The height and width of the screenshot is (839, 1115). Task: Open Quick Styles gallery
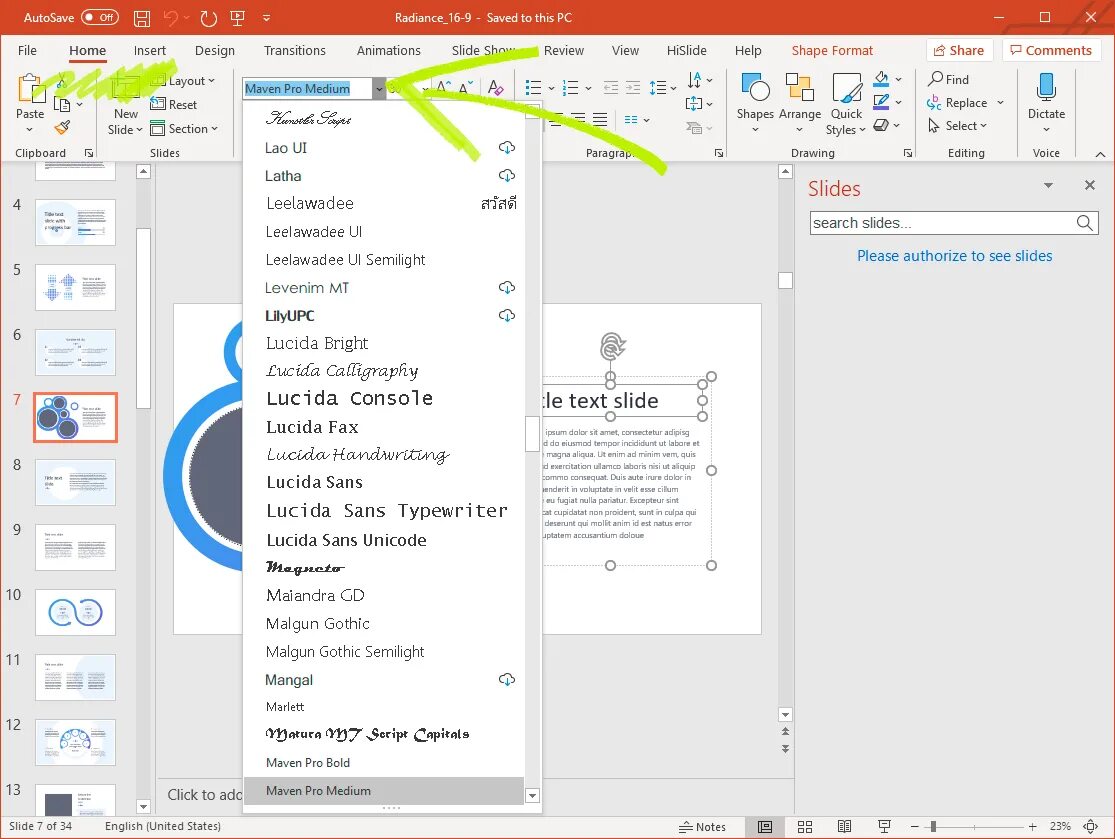[x=846, y=103]
